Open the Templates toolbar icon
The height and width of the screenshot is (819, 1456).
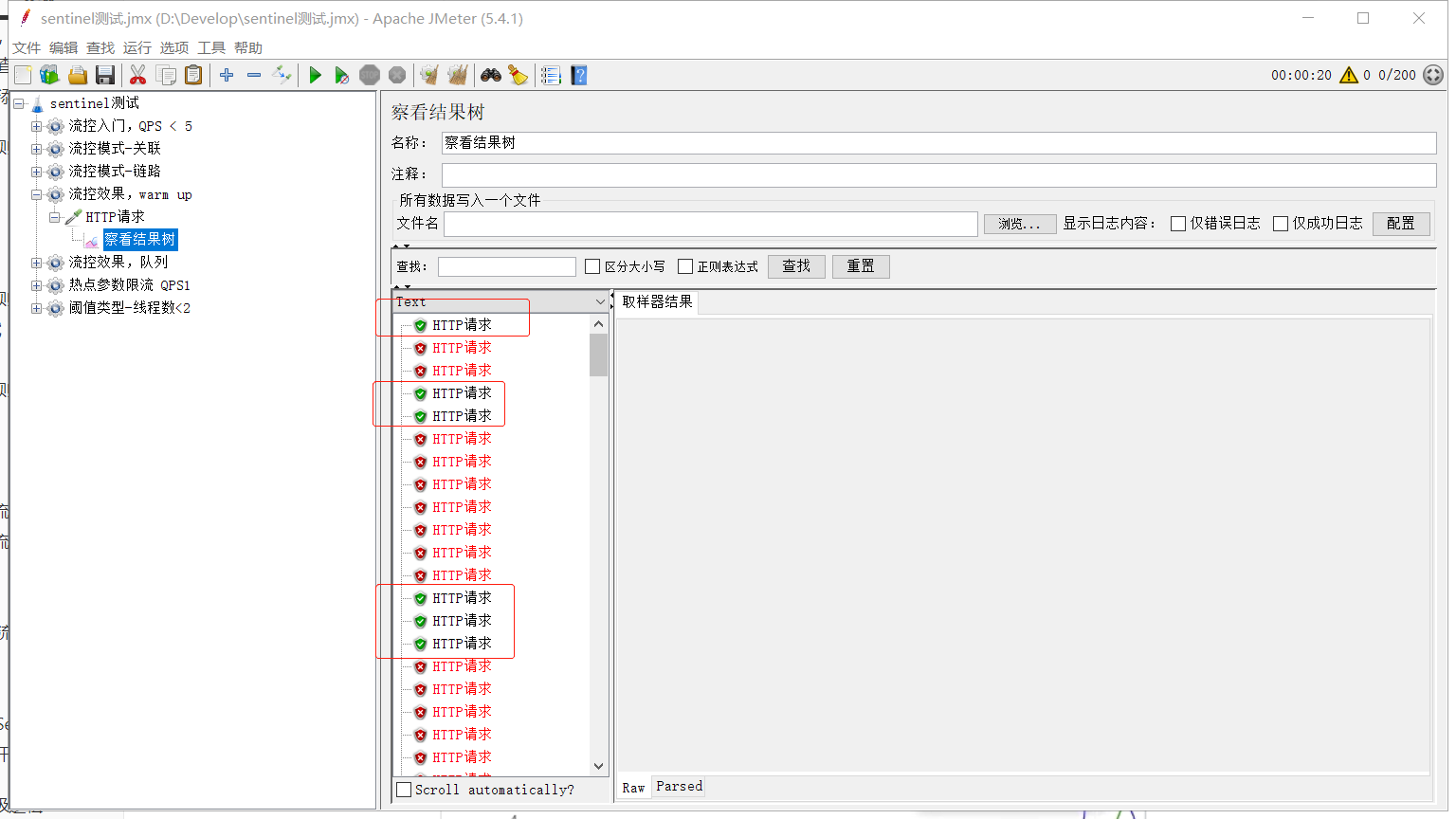pyautogui.click(x=50, y=75)
